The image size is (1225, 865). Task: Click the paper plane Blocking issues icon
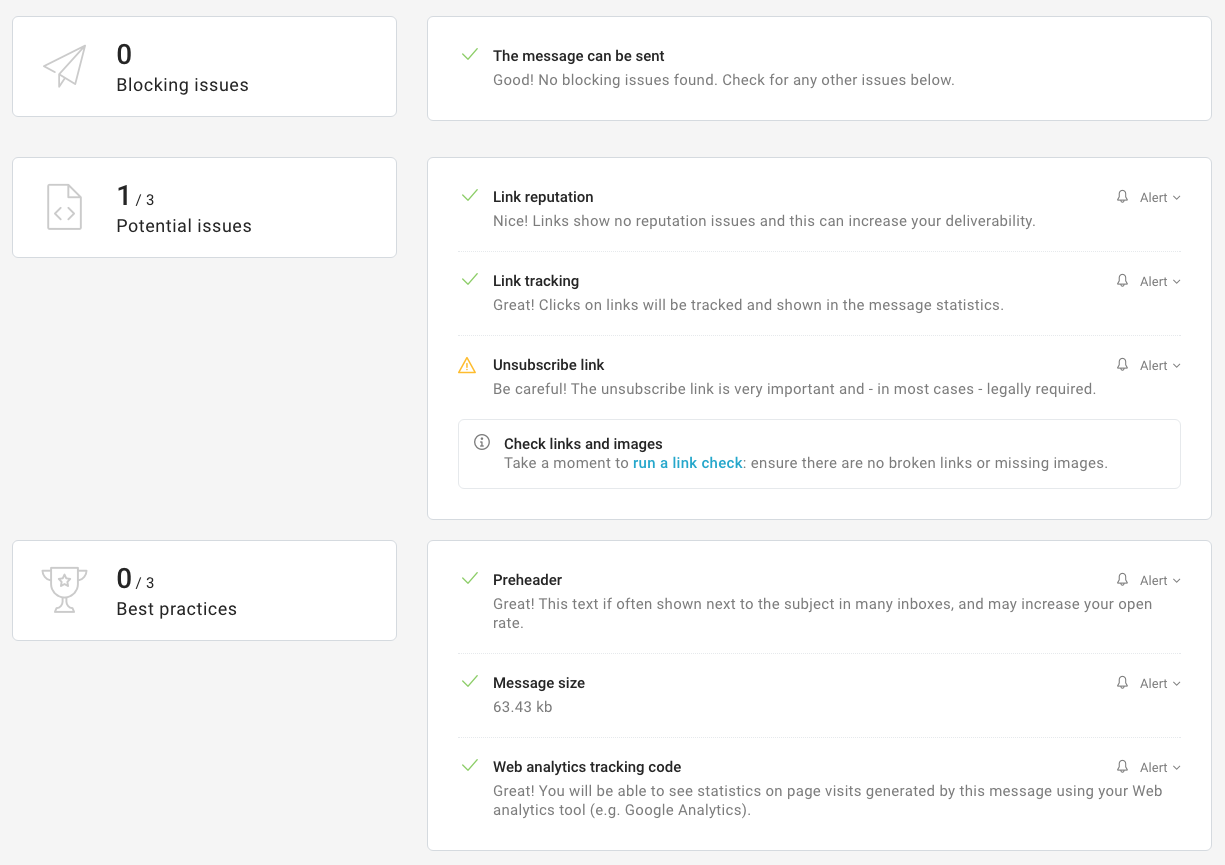tap(65, 66)
